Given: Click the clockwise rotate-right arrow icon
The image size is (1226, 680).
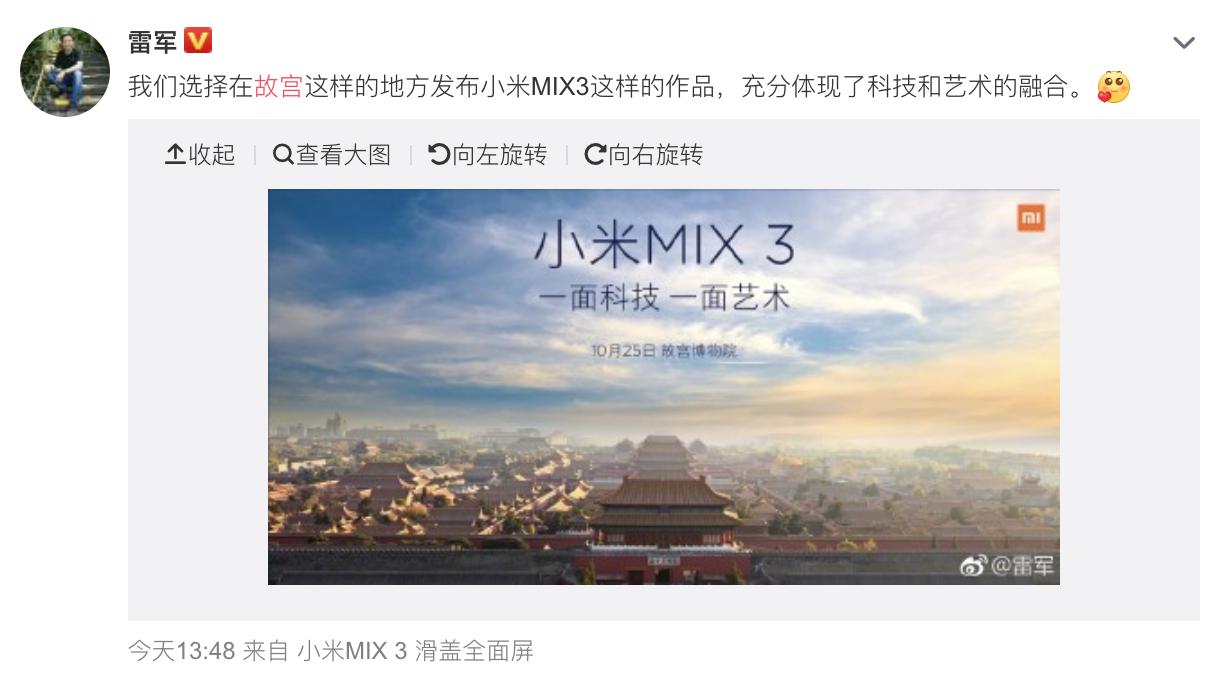Looking at the screenshot, I should 595,154.
